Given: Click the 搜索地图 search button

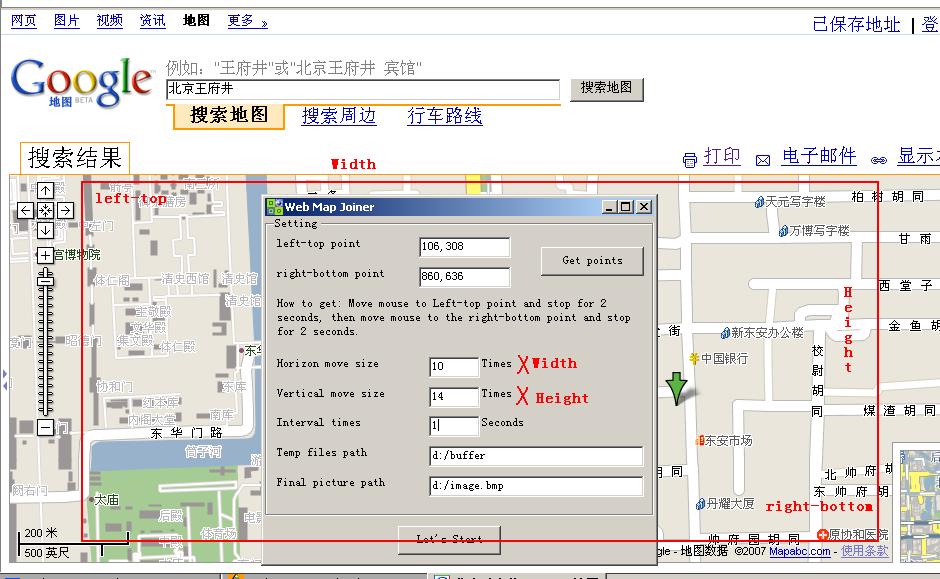Looking at the screenshot, I should (x=606, y=89).
